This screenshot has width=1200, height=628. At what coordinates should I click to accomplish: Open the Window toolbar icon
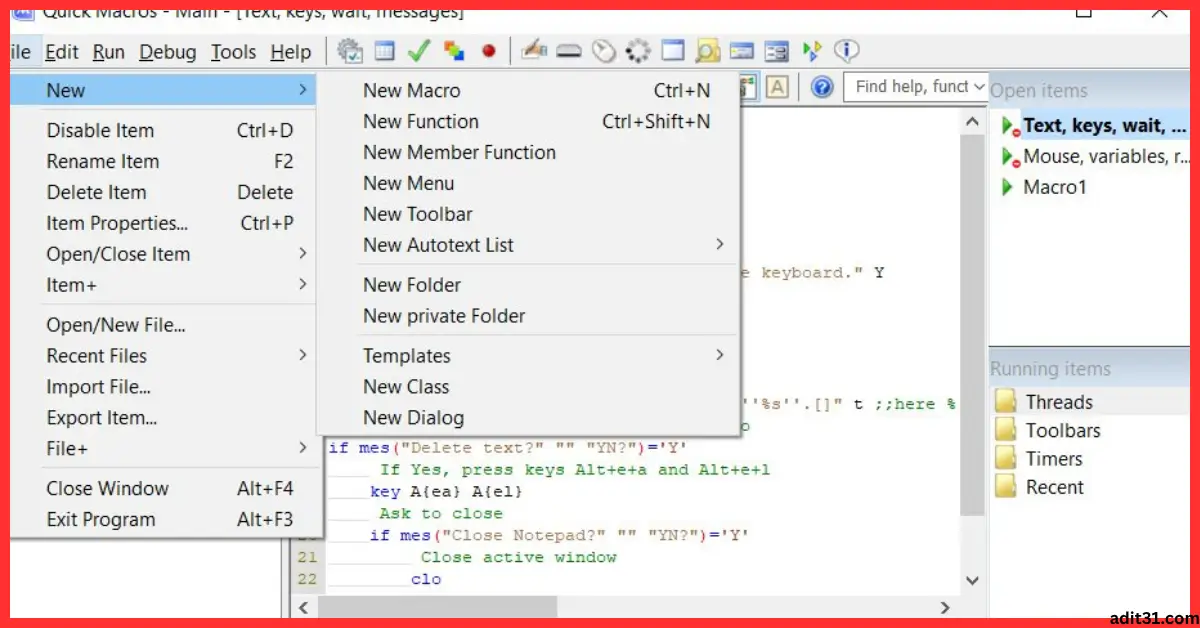pos(673,51)
